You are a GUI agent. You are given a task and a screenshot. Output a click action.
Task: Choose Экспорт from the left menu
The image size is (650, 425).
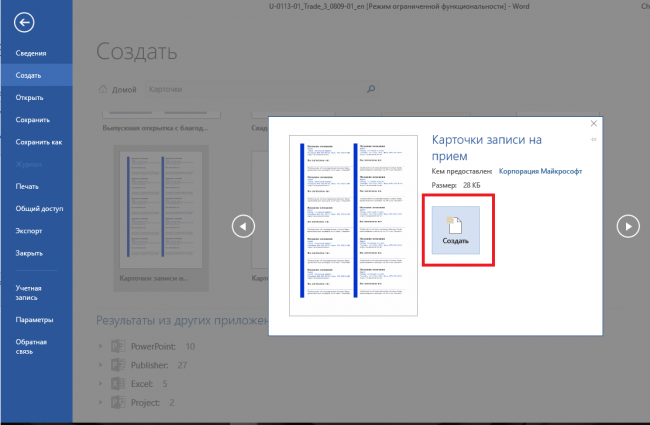(x=30, y=231)
